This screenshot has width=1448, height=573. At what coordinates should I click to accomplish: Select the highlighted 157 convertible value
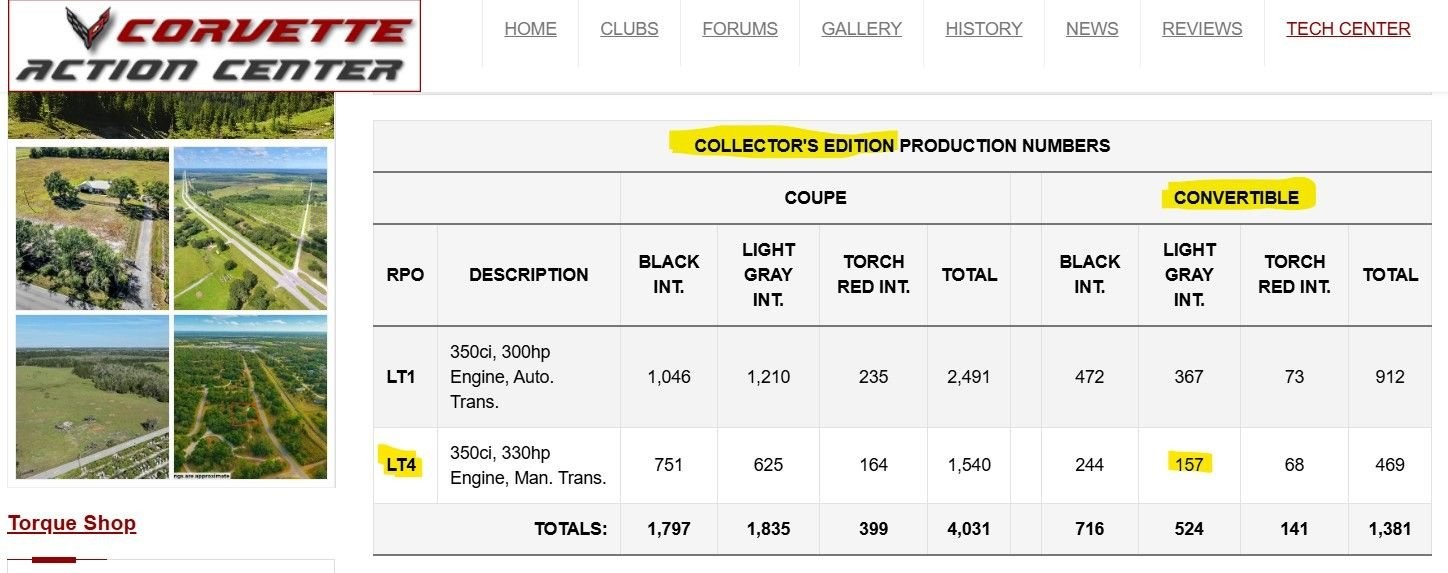pos(1189,464)
